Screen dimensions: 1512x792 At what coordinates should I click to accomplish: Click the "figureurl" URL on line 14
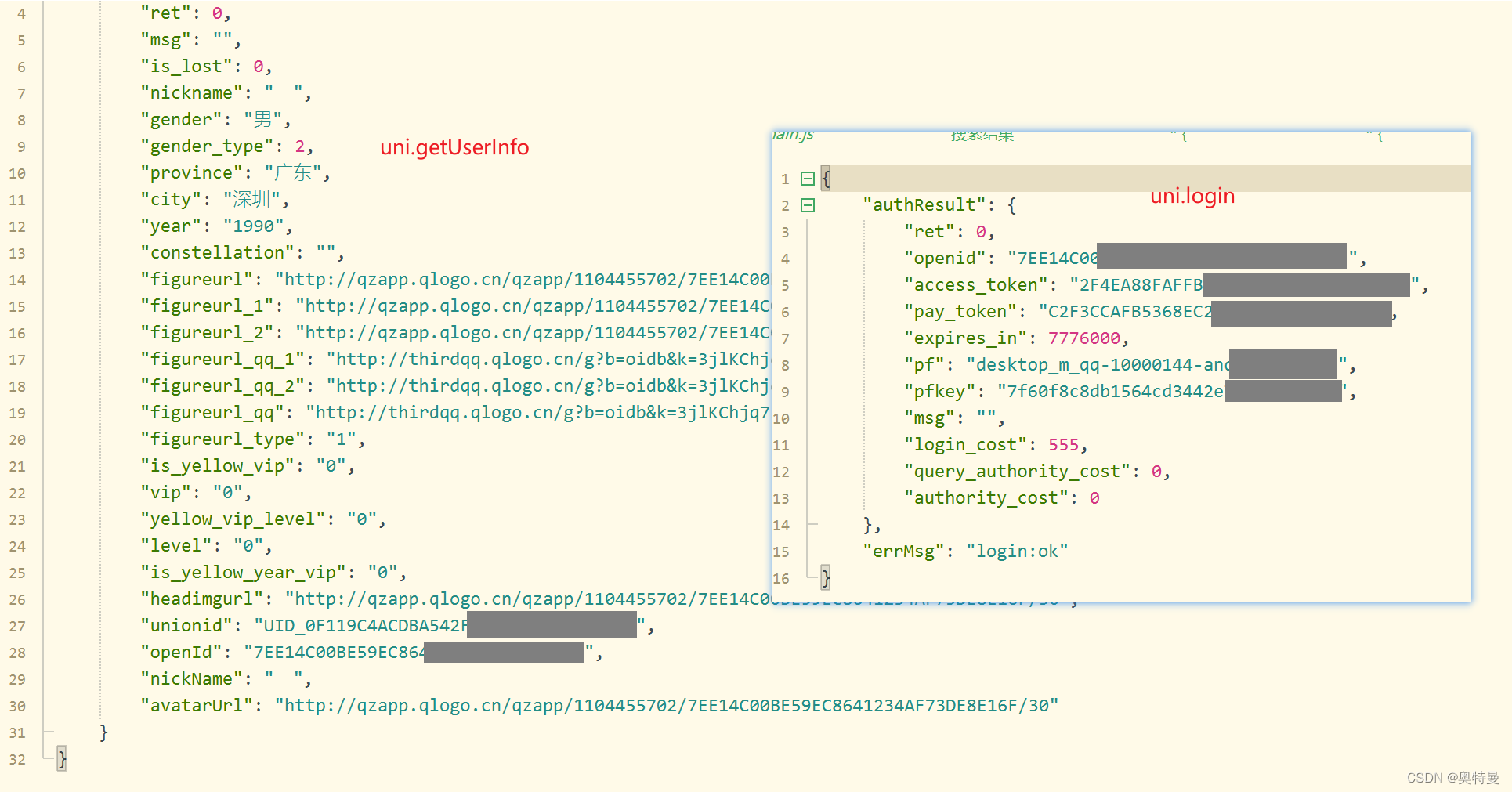523,280
